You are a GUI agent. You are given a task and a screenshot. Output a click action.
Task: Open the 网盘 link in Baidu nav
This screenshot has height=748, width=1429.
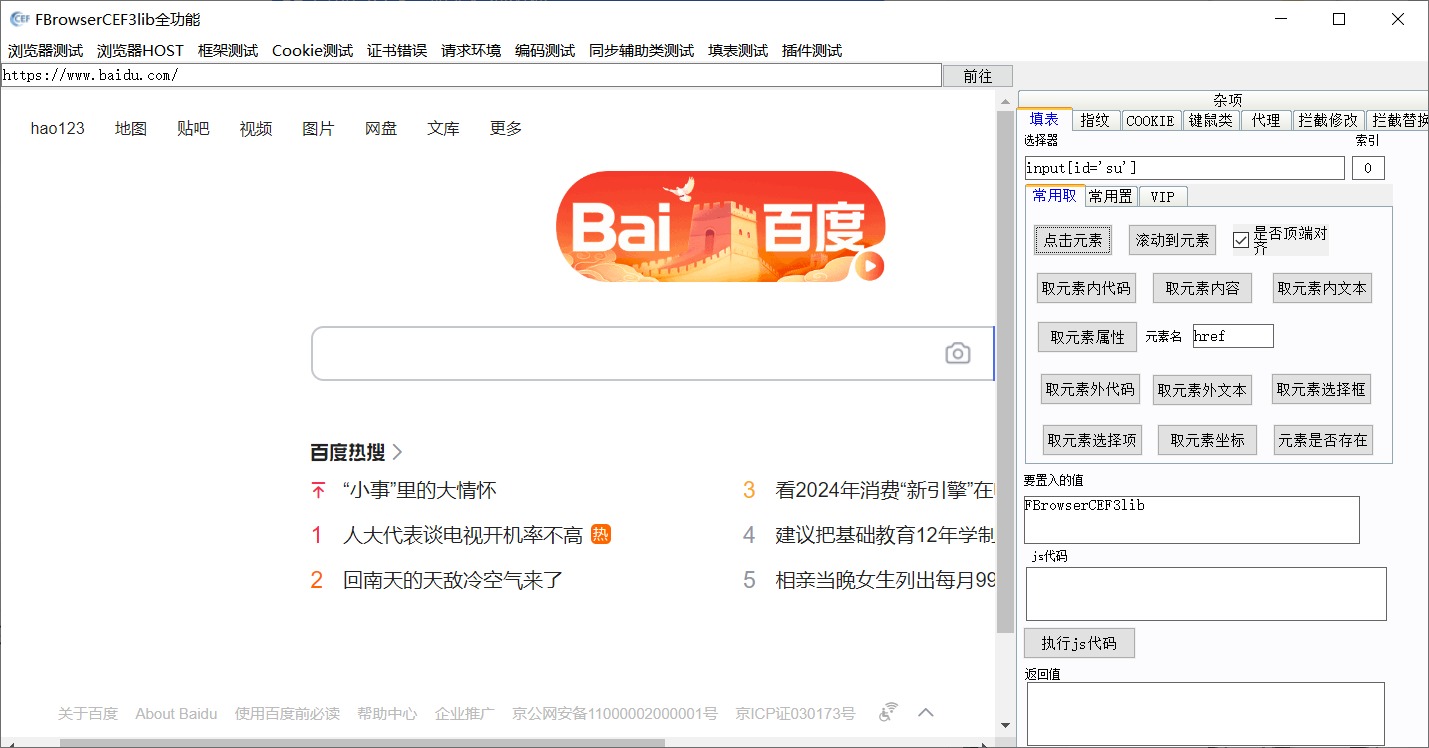(x=381, y=128)
